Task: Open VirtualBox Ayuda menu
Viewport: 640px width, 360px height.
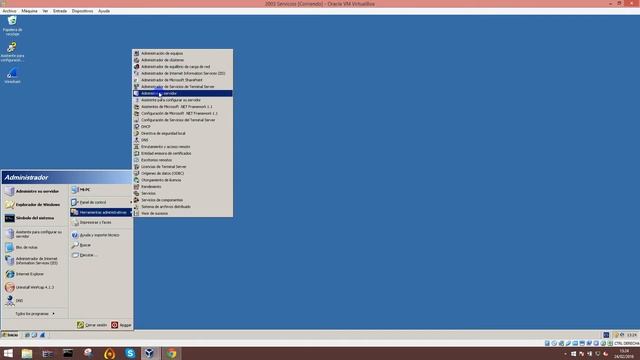Action: [104, 11]
